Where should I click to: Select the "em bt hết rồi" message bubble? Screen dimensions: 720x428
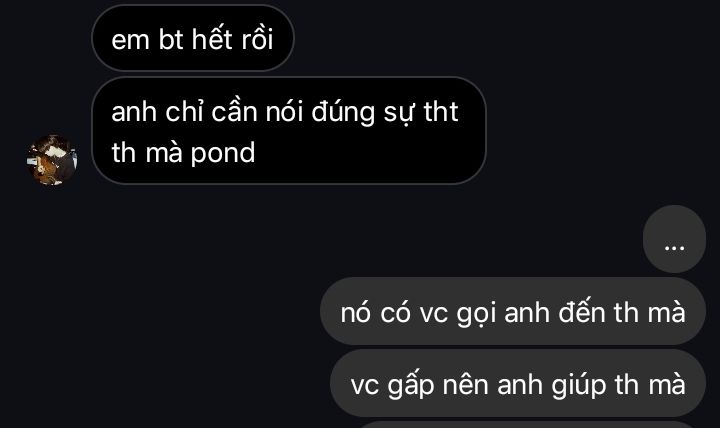[192, 39]
